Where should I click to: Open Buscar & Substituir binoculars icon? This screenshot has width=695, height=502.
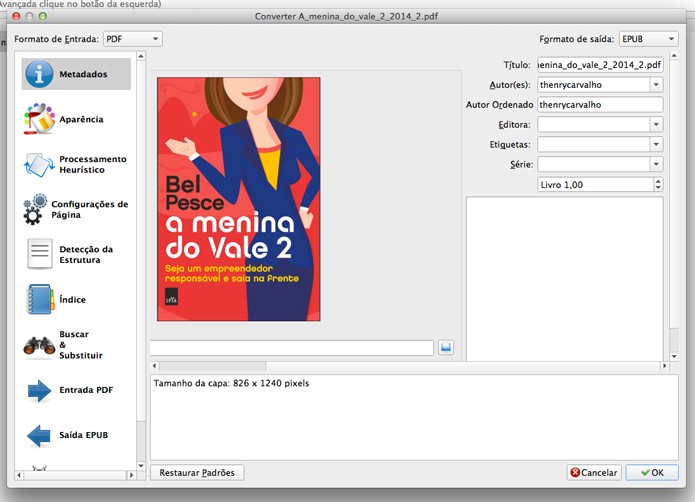pyautogui.click(x=39, y=345)
